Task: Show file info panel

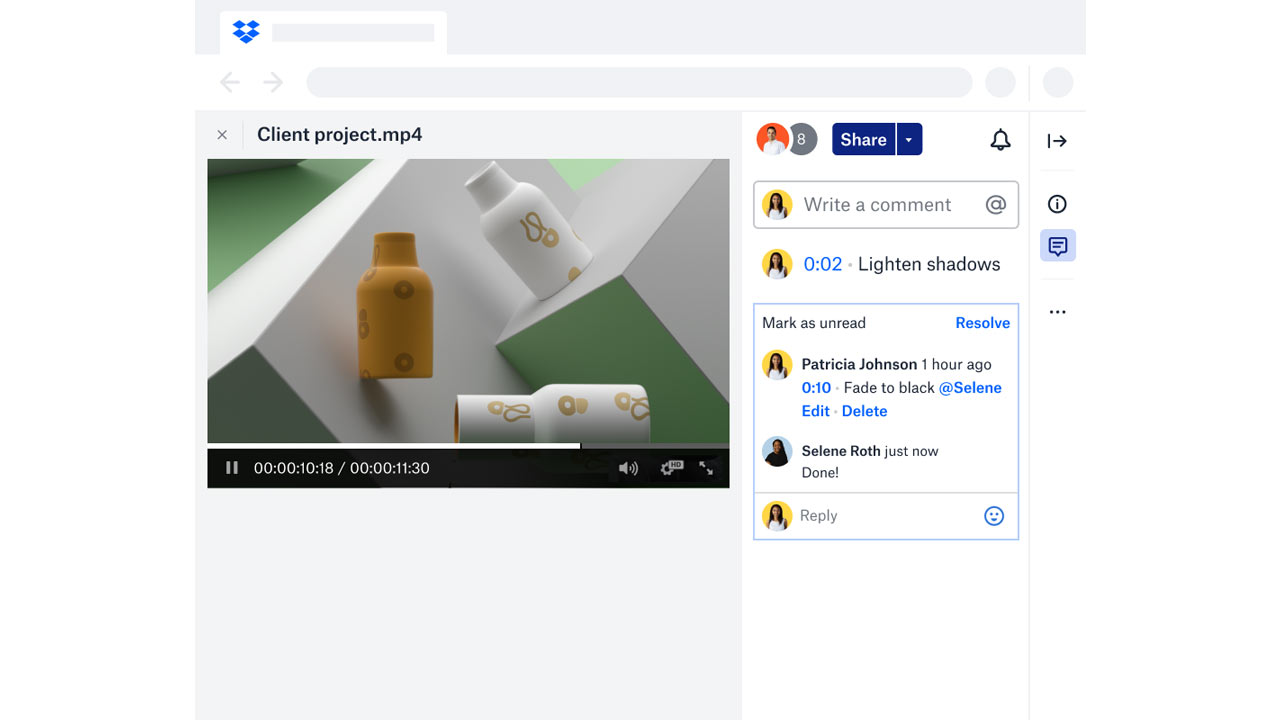Action: point(1057,204)
